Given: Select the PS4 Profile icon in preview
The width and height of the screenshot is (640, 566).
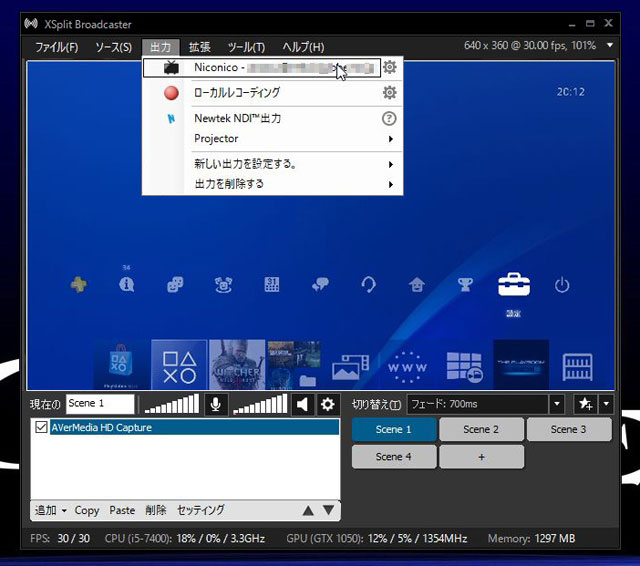Looking at the screenshot, I should click(x=417, y=284).
